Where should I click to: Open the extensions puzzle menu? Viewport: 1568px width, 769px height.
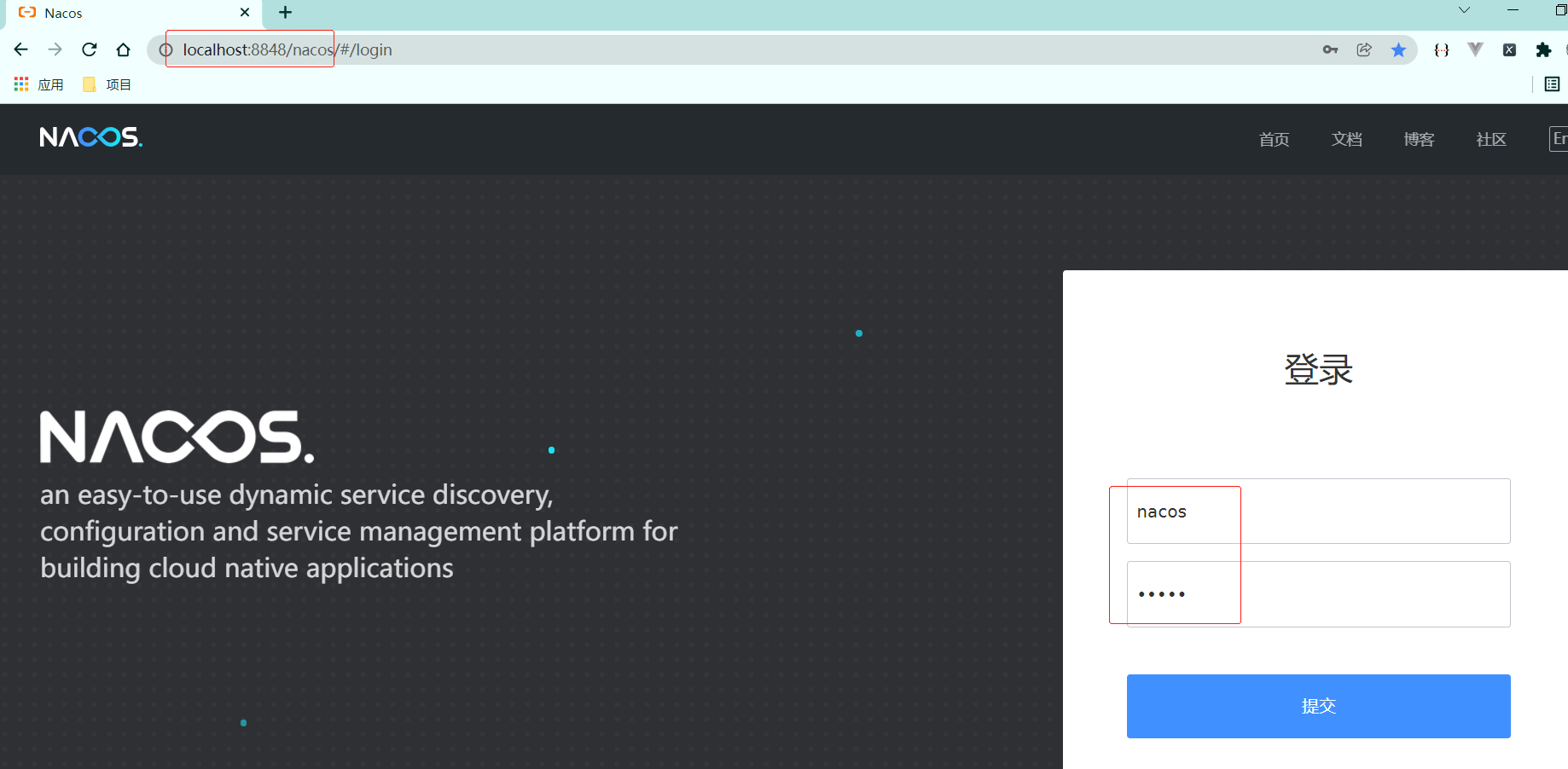[1543, 49]
